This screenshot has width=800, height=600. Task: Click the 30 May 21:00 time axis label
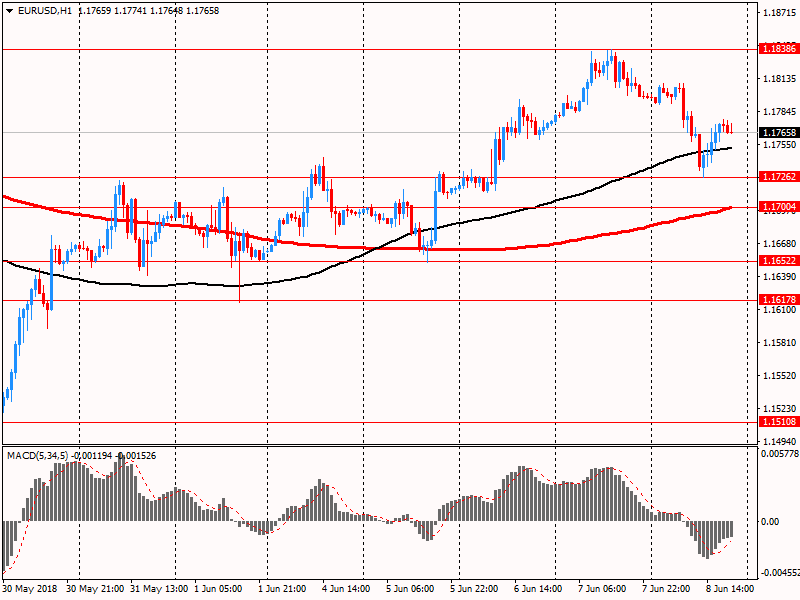click(95, 589)
